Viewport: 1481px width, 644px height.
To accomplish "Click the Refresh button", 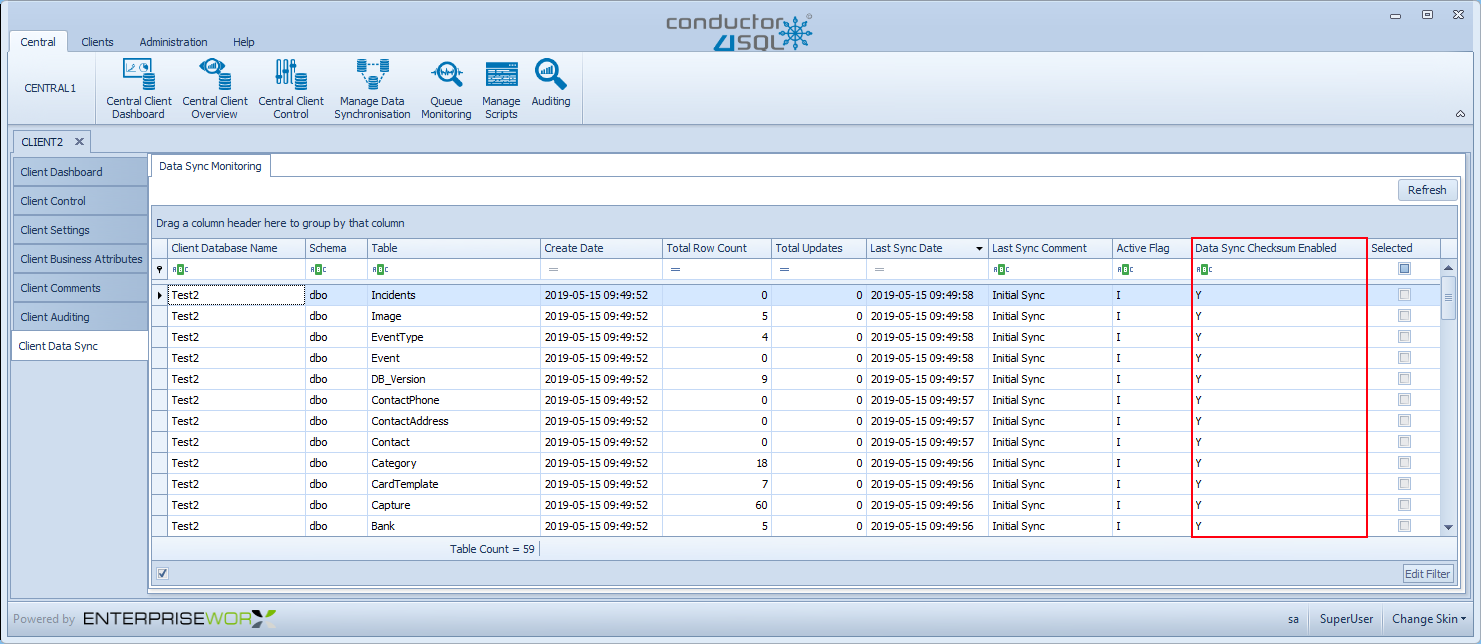I will [1427, 190].
